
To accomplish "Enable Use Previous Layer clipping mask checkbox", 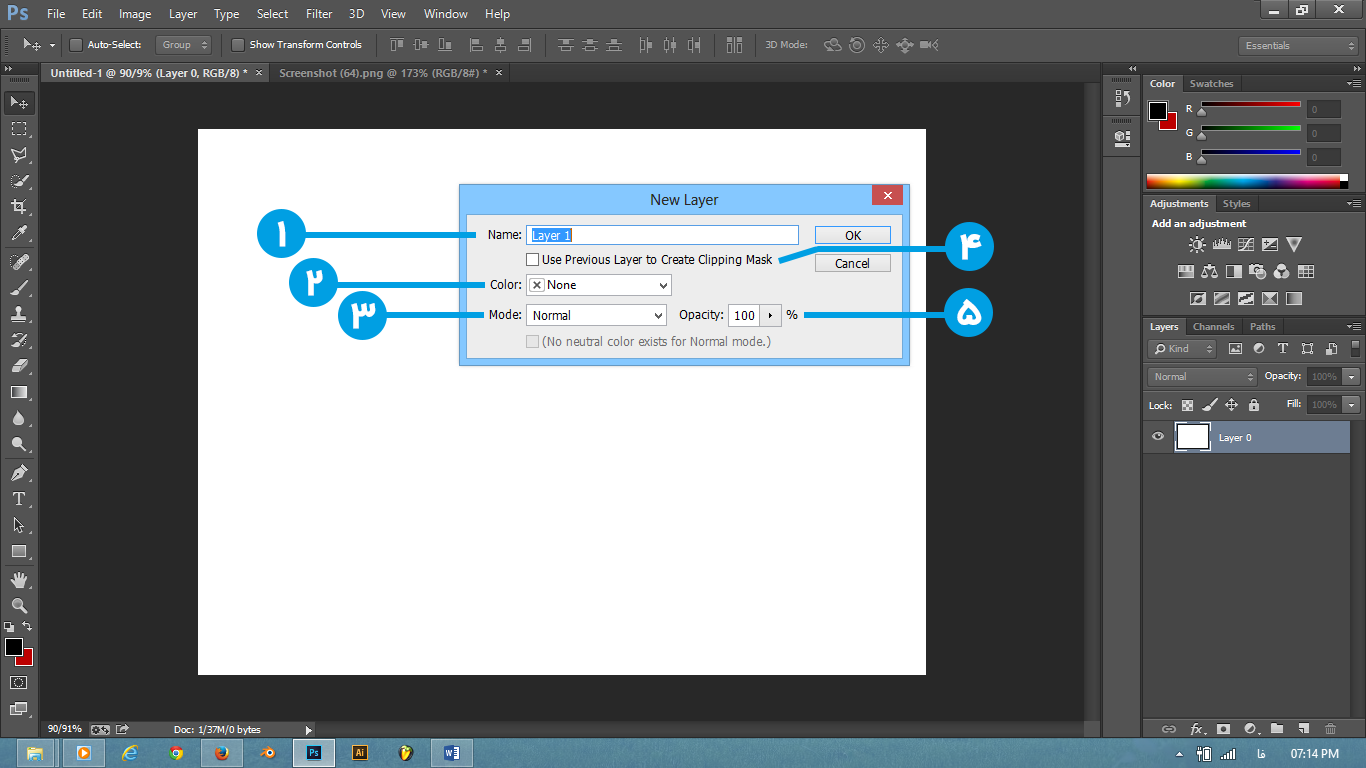I will pyautogui.click(x=533, y=260).
